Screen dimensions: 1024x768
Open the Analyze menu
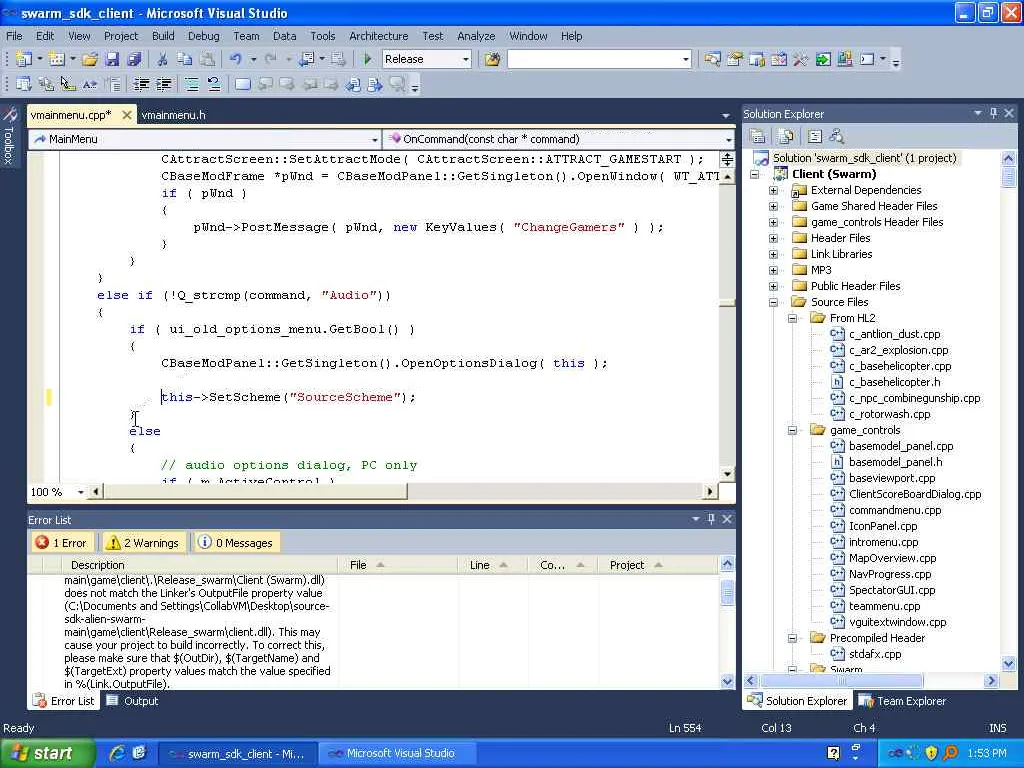tap(476, 36)
